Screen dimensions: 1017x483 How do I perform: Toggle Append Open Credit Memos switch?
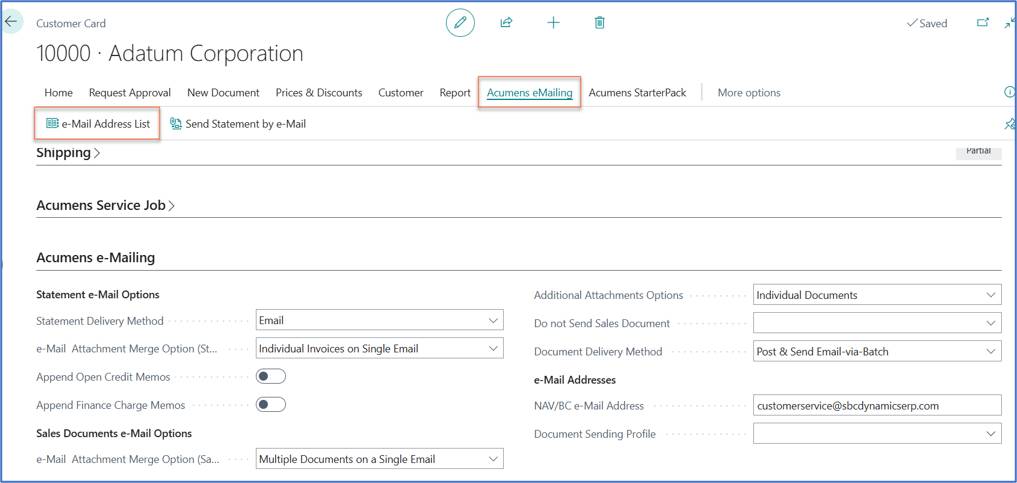coord(270,377)
